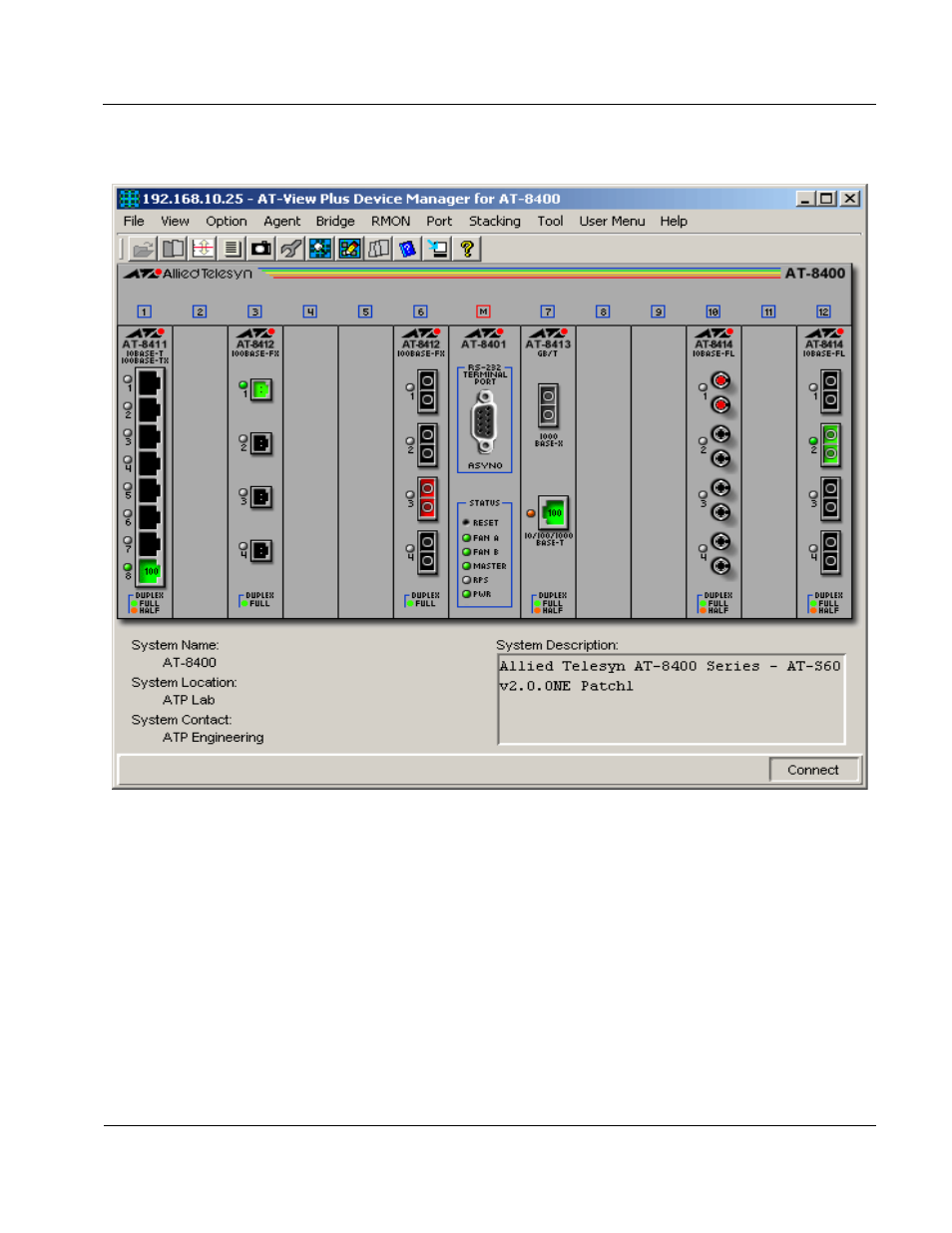Click the blue grid network toolbar icon
Viewport: 952px width, 1233px height.
point(320,249)
